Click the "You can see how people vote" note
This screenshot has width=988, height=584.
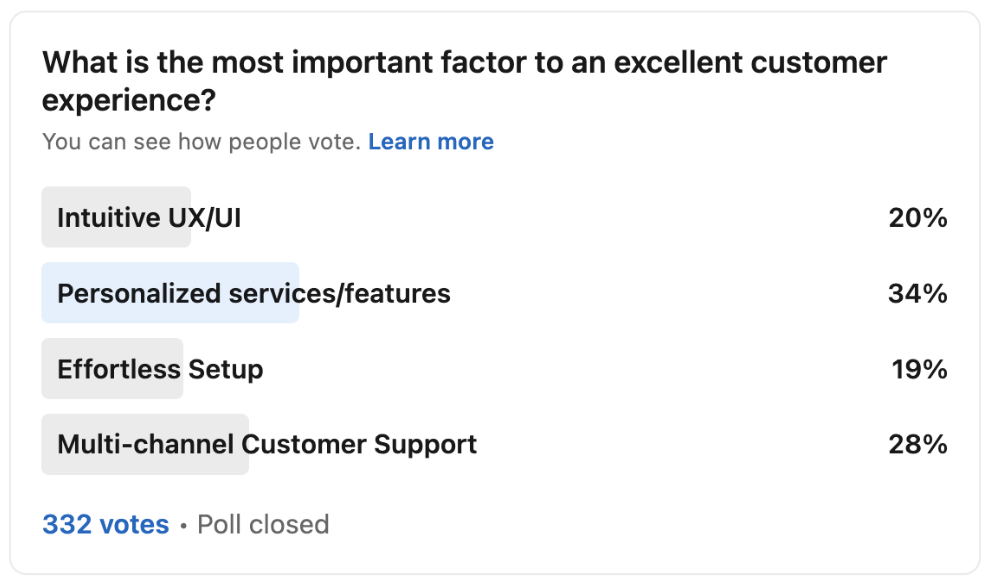202,142
